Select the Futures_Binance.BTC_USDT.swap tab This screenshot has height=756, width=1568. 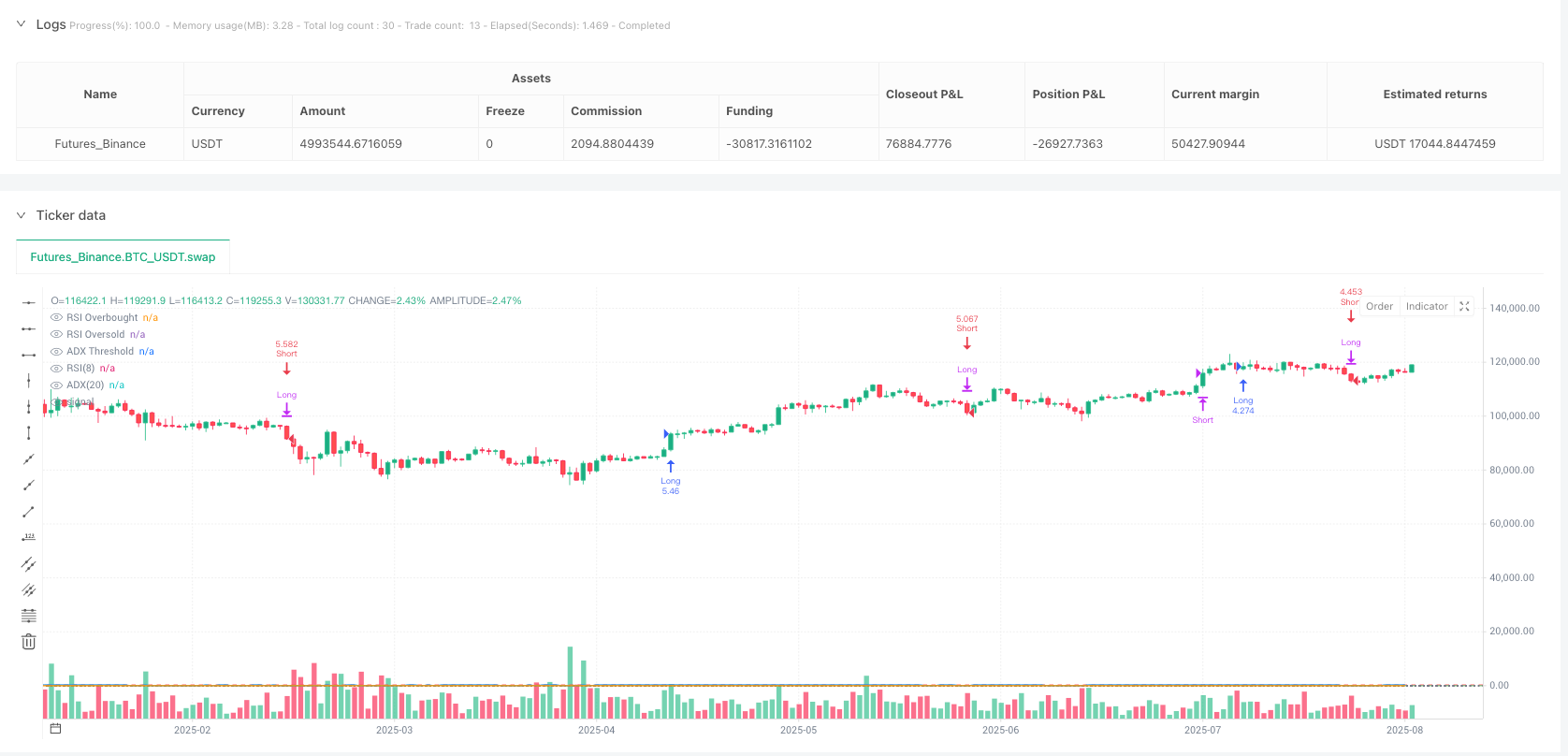tap(123, 257)
